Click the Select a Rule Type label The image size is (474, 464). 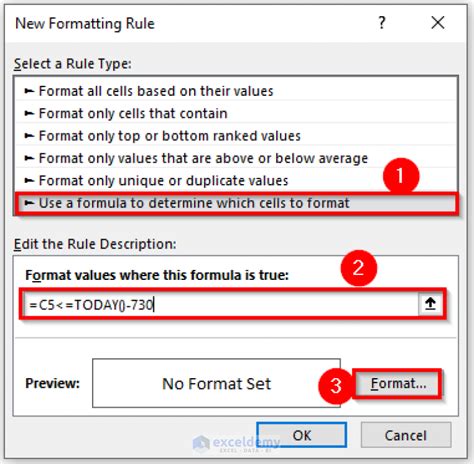point(73,63)
